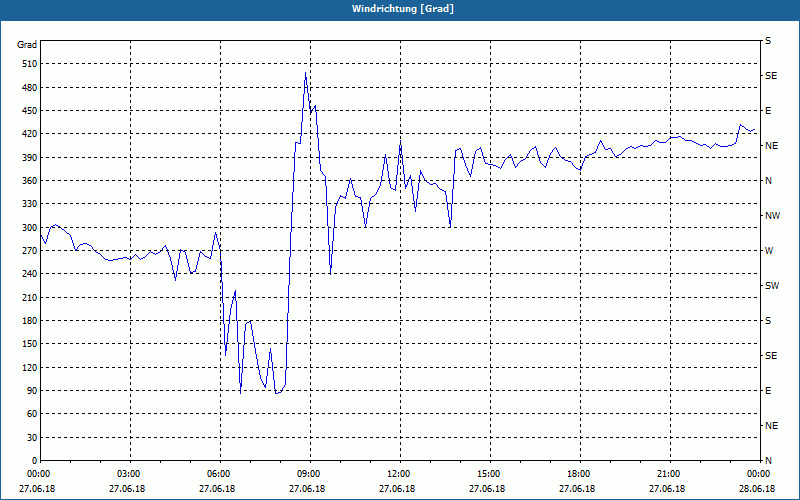Choose the 120 value on the left axis
800x500 pixels.
point(29,367)
